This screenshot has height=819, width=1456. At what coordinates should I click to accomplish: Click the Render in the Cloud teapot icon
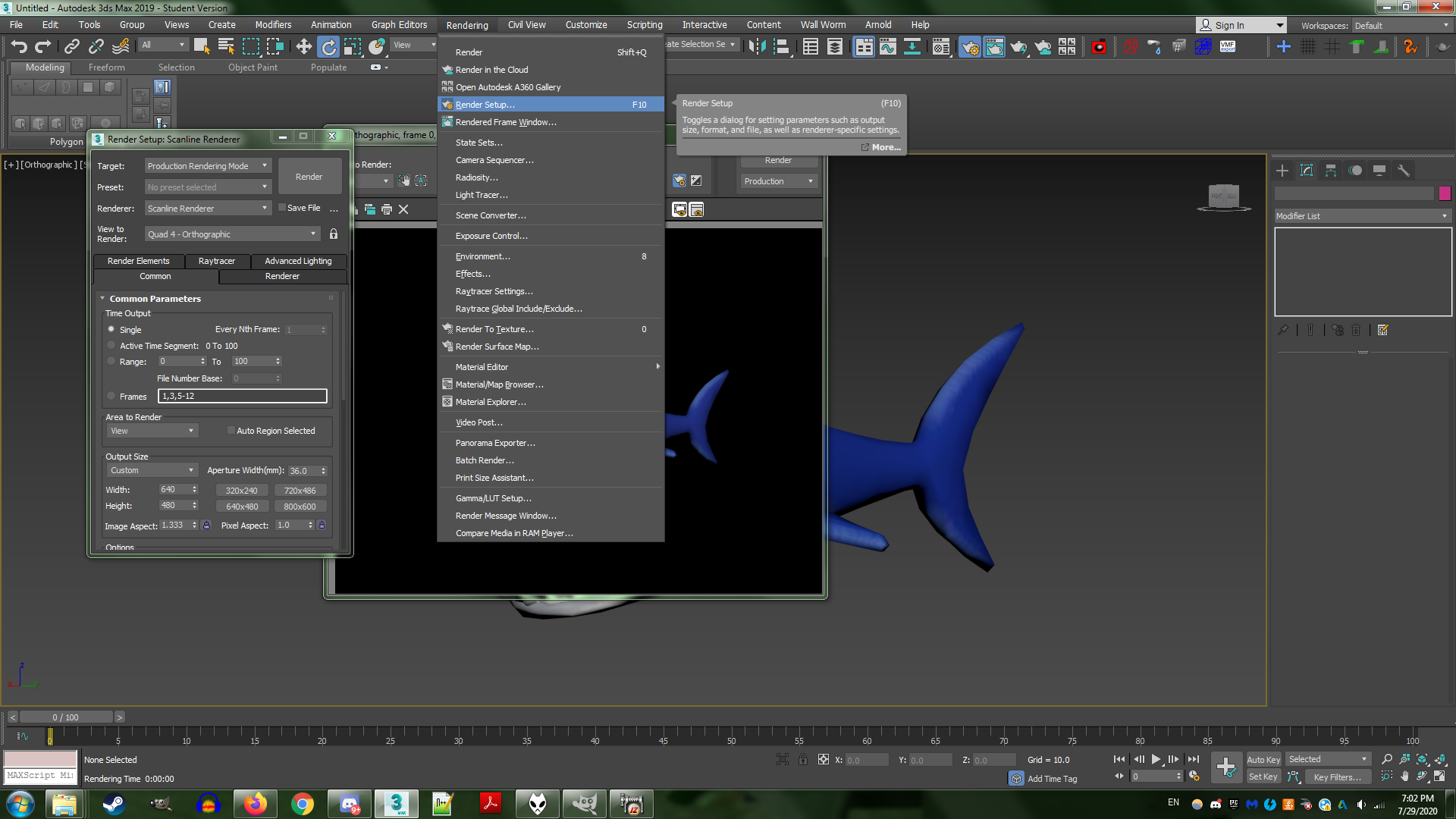1043,46
